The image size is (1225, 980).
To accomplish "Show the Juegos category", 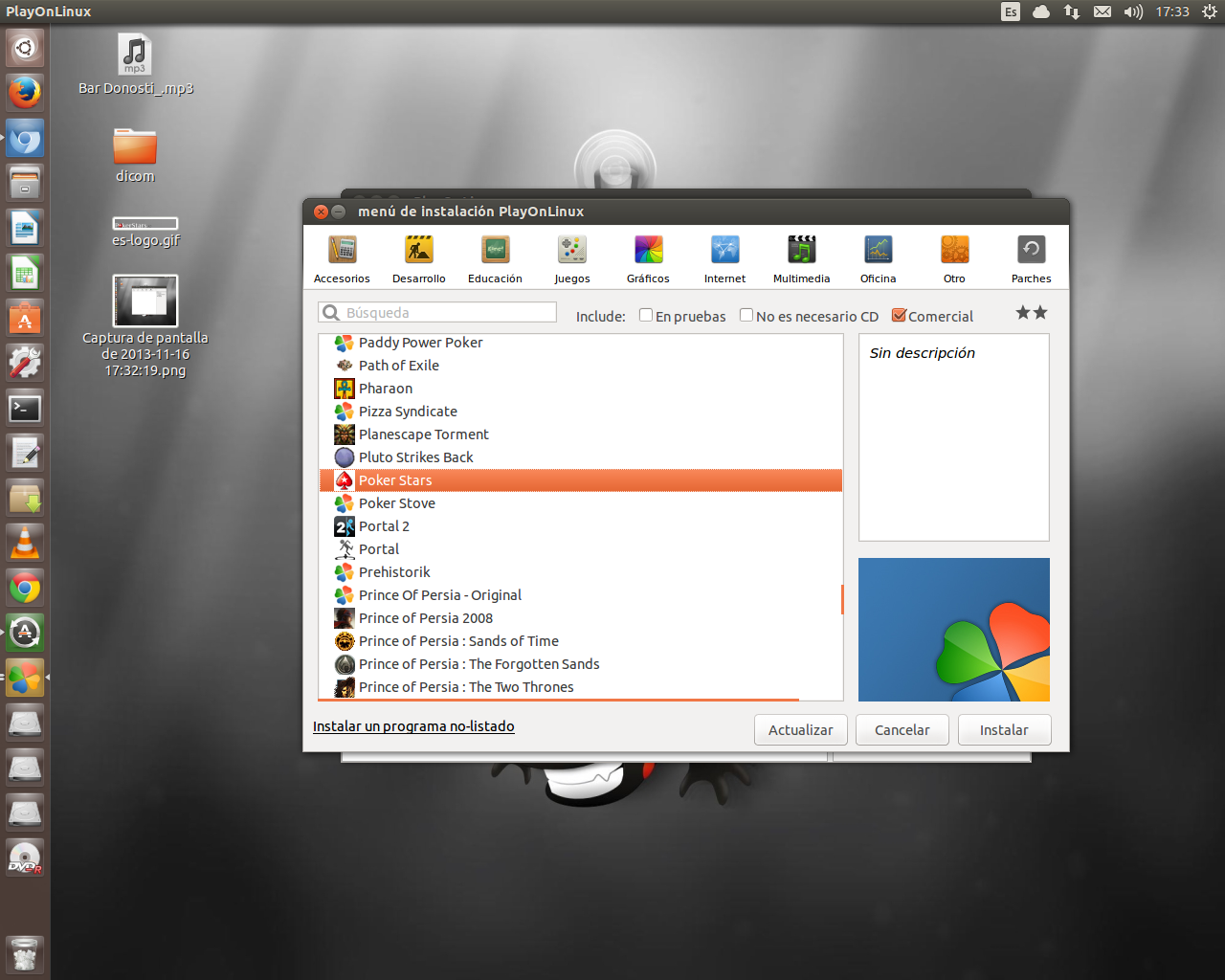I will point(572,259).
